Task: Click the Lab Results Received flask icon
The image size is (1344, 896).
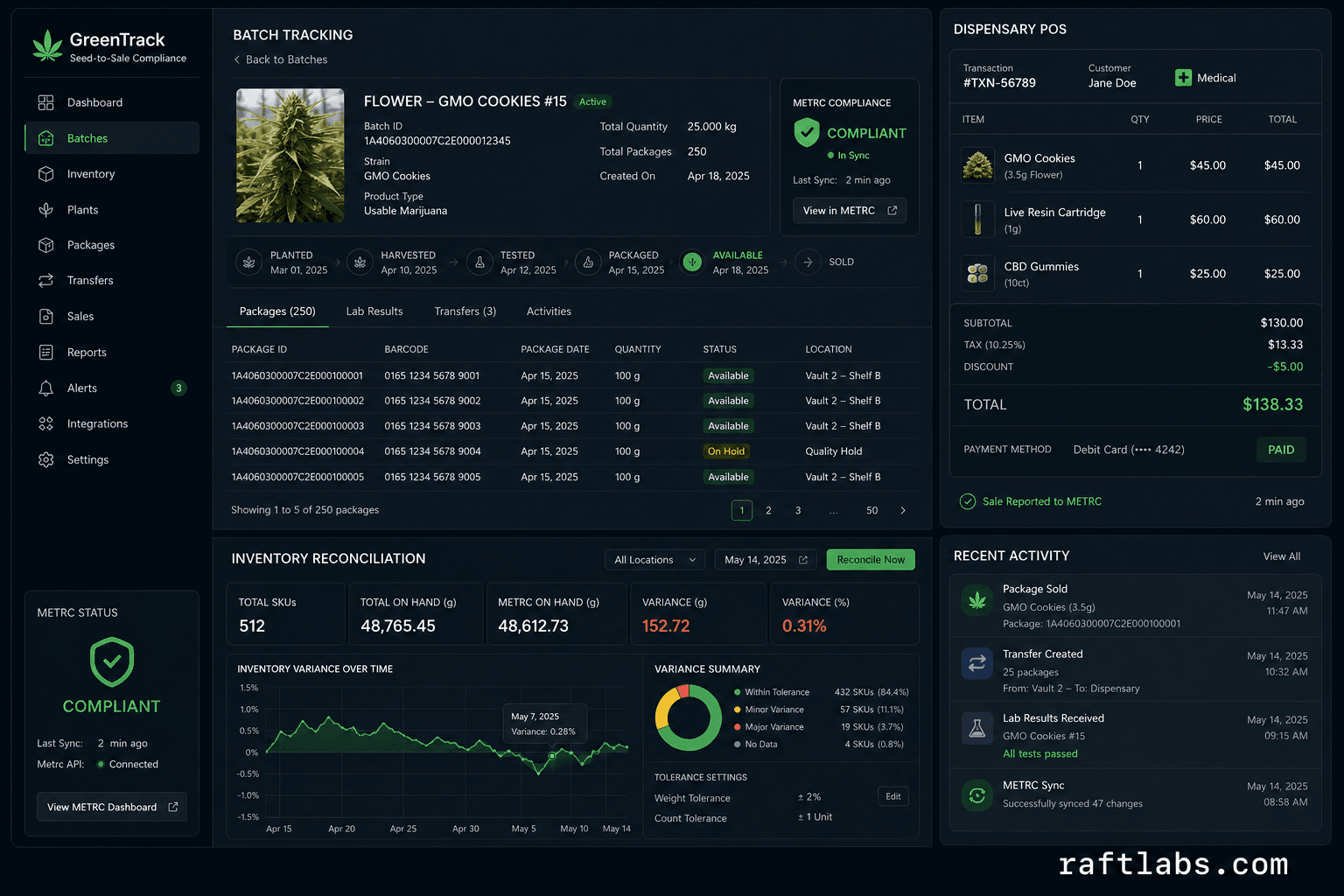Action: pos(977,728)
